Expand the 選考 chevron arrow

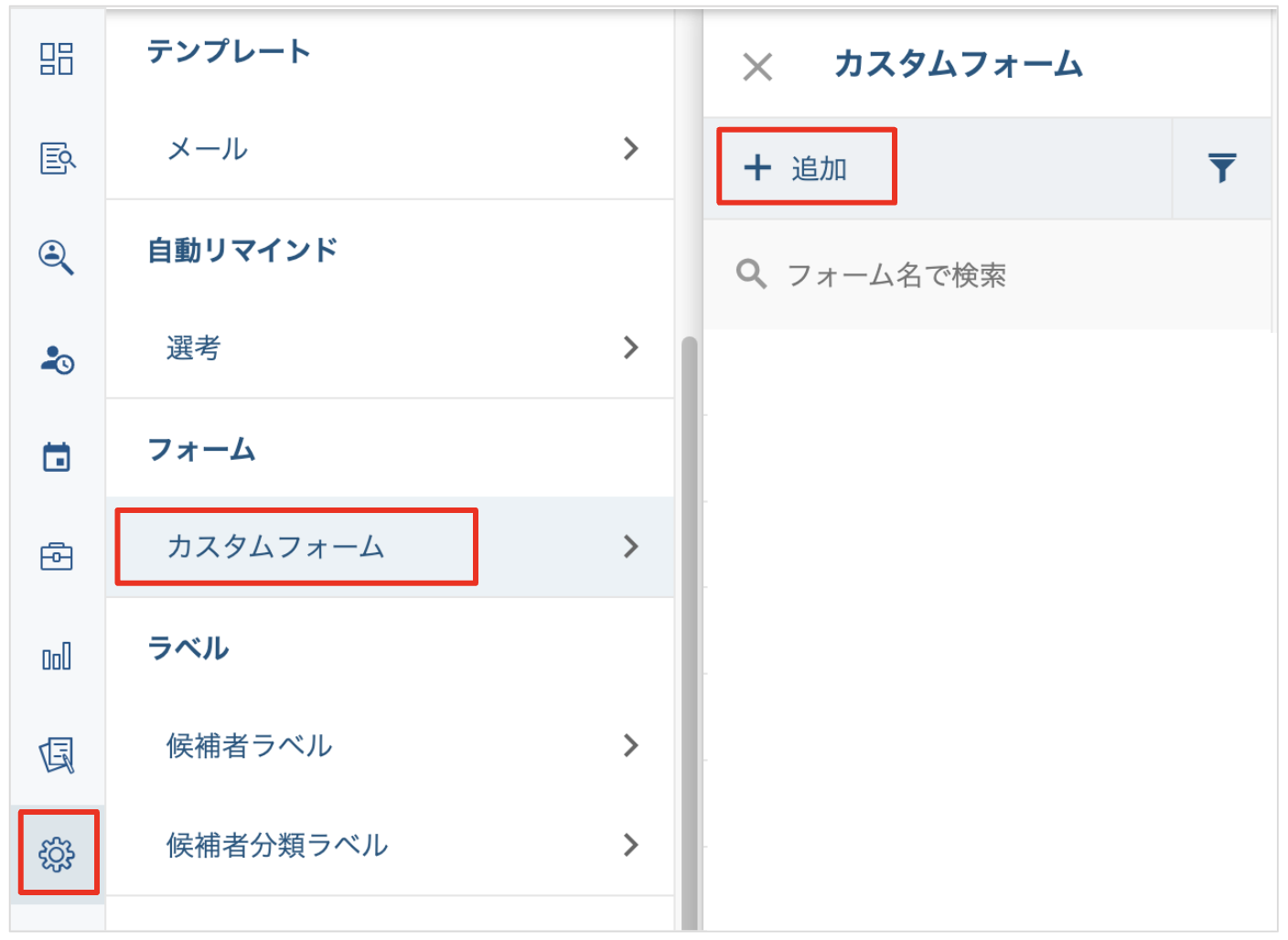630,347
